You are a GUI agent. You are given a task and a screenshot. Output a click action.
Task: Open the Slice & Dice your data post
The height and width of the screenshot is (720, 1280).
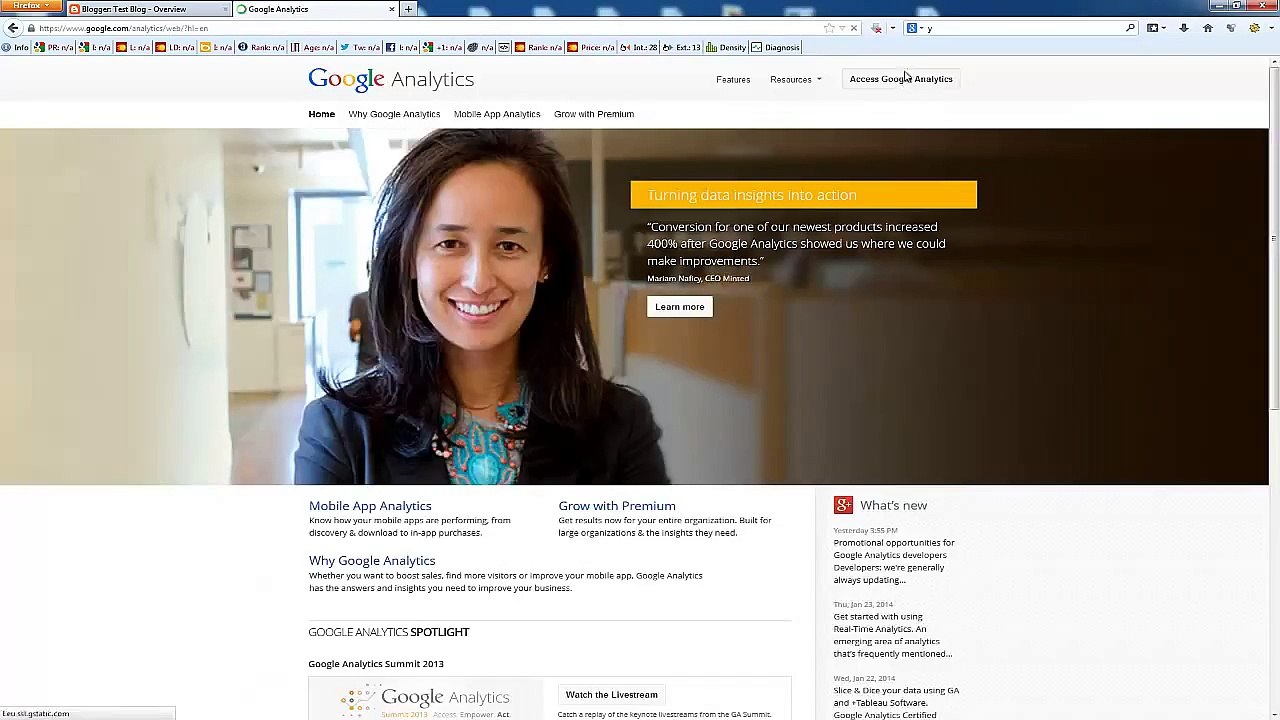[x=896, y=702]
